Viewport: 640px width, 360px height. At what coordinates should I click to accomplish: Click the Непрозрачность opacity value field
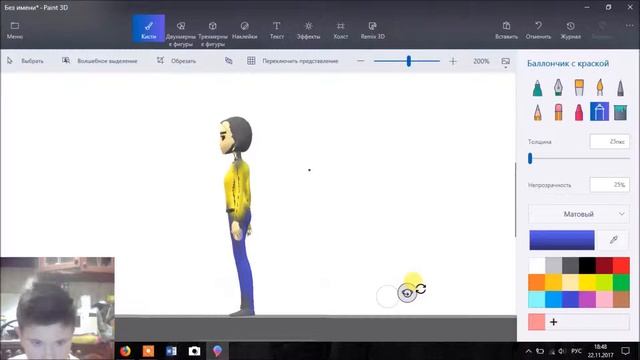(609, 185)
